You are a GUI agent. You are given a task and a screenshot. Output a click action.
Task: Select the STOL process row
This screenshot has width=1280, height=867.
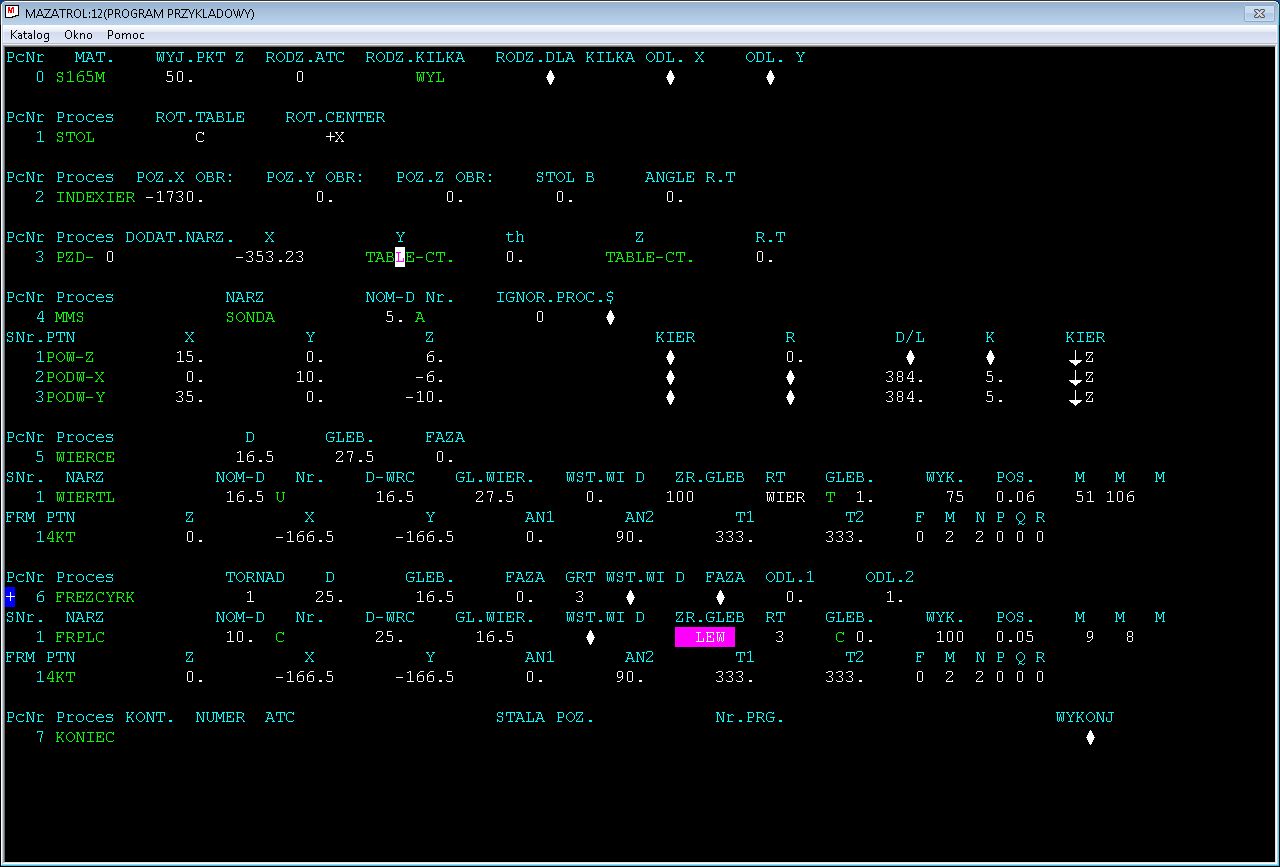click(75, 137)
